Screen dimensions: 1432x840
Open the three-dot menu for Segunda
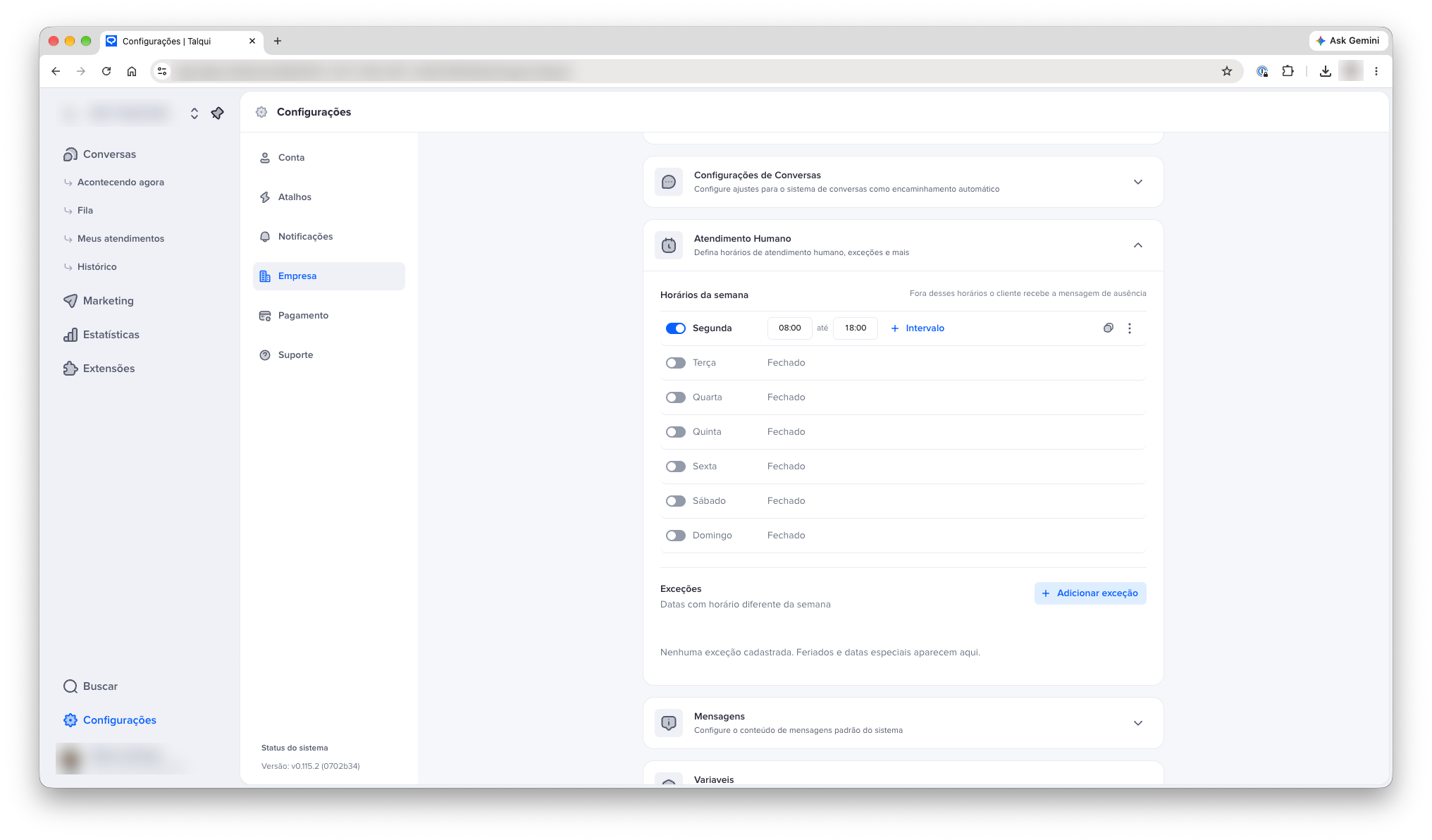(x=1129, y=328)
